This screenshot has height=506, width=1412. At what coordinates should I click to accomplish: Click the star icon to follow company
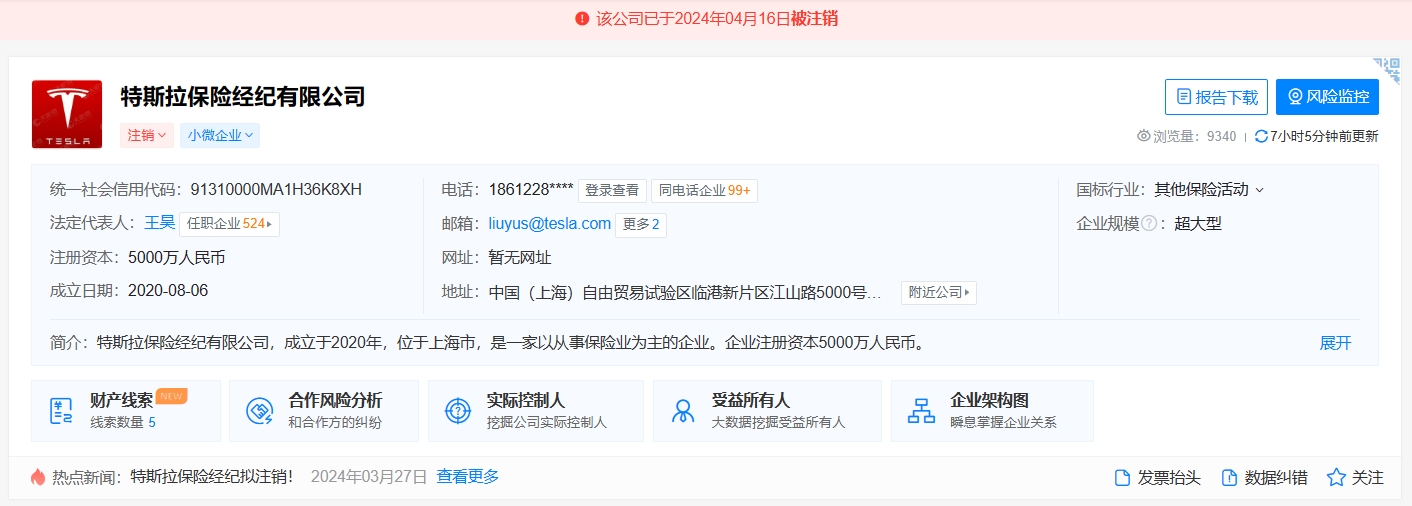click(1336, 478)
